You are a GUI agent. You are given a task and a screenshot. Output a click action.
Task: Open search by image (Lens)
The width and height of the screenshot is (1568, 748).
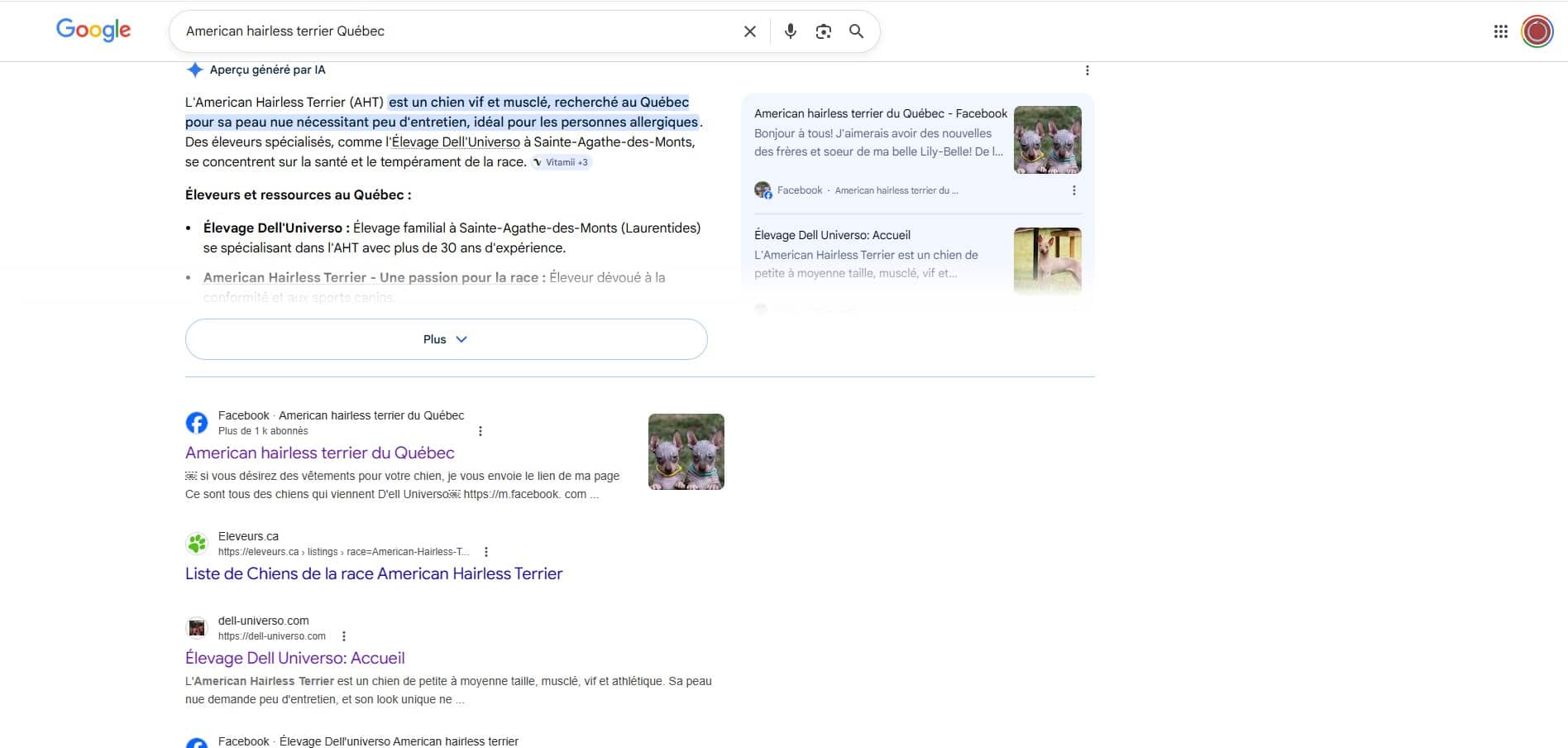pyautogui.click(x=823, y=31)
